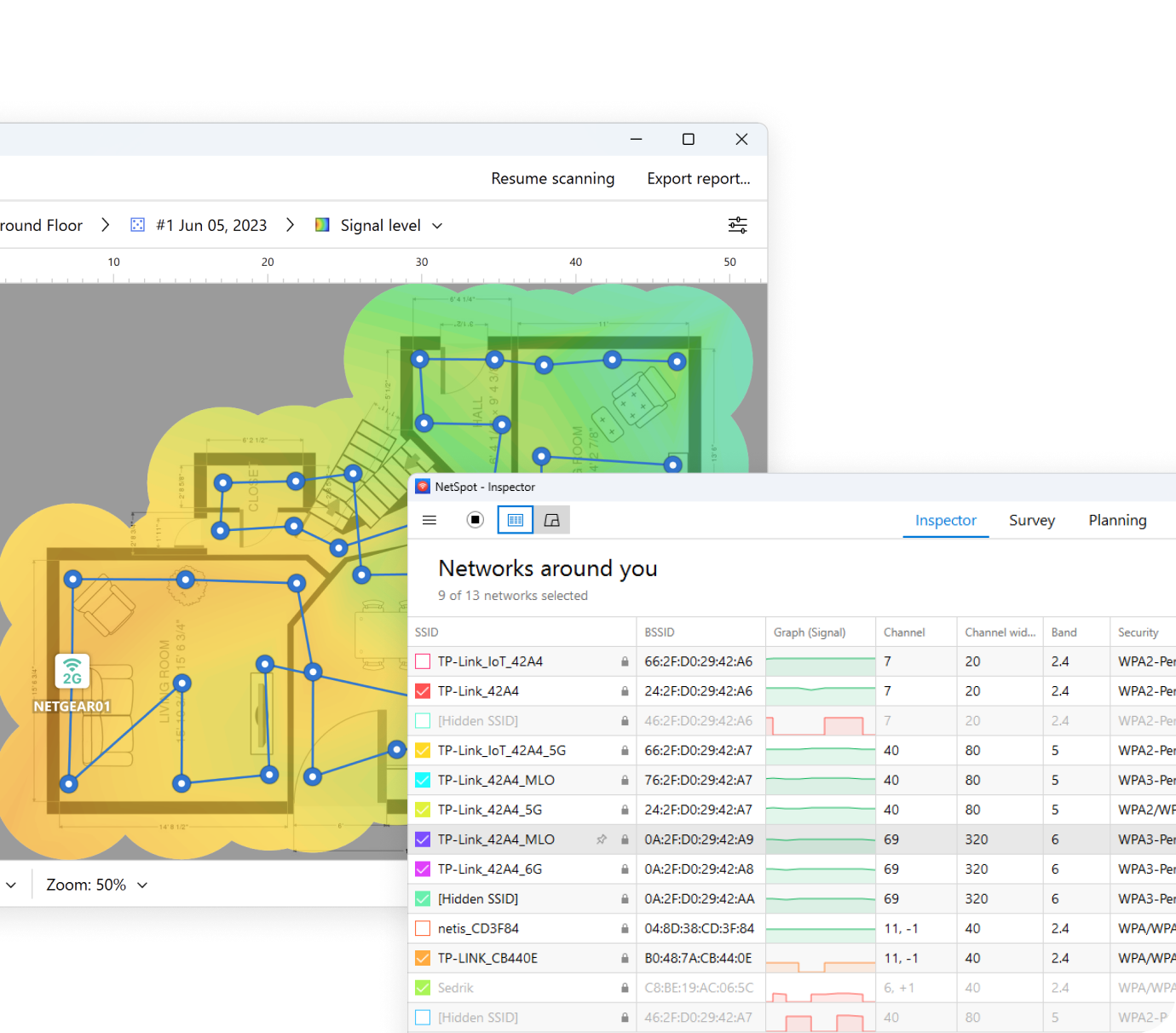Screen dimensions: 1176x1033
Task: Open the #1 Jun 05, 2023 snapshot breadcrumb
Action: 211,225
